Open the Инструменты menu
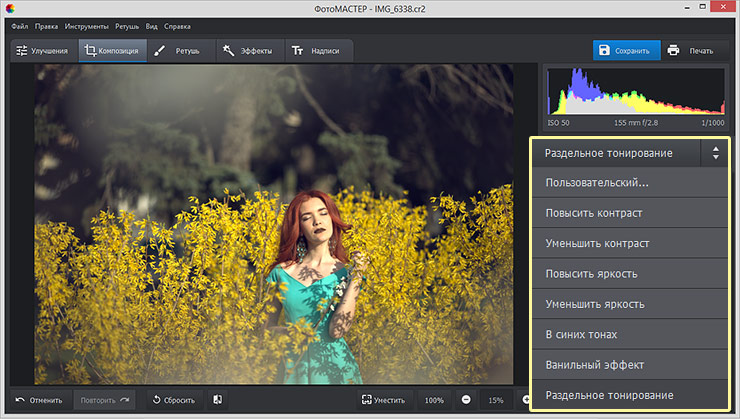 pos(86,25)
